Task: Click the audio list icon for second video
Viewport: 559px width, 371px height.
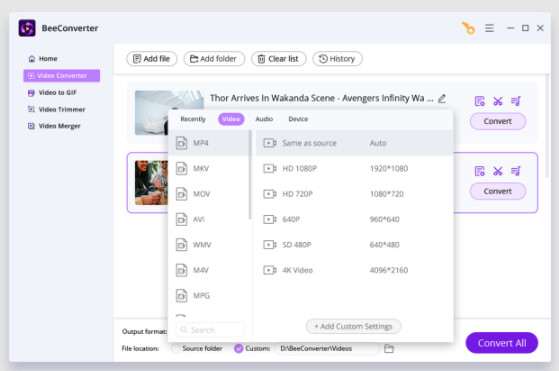Action: pyautogui.click(x=516, y=171)
